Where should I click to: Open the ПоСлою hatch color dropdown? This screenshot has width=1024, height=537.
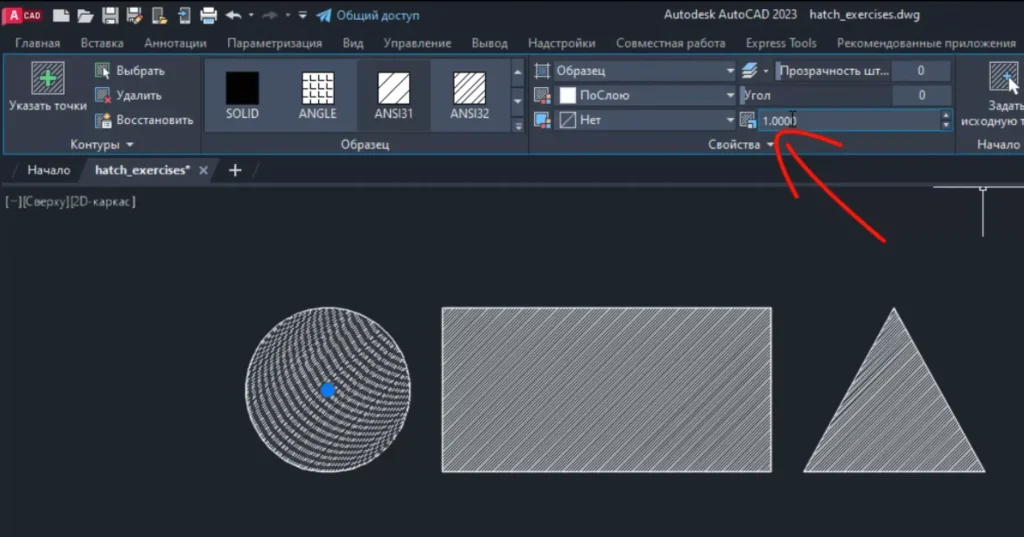(729, 96)
